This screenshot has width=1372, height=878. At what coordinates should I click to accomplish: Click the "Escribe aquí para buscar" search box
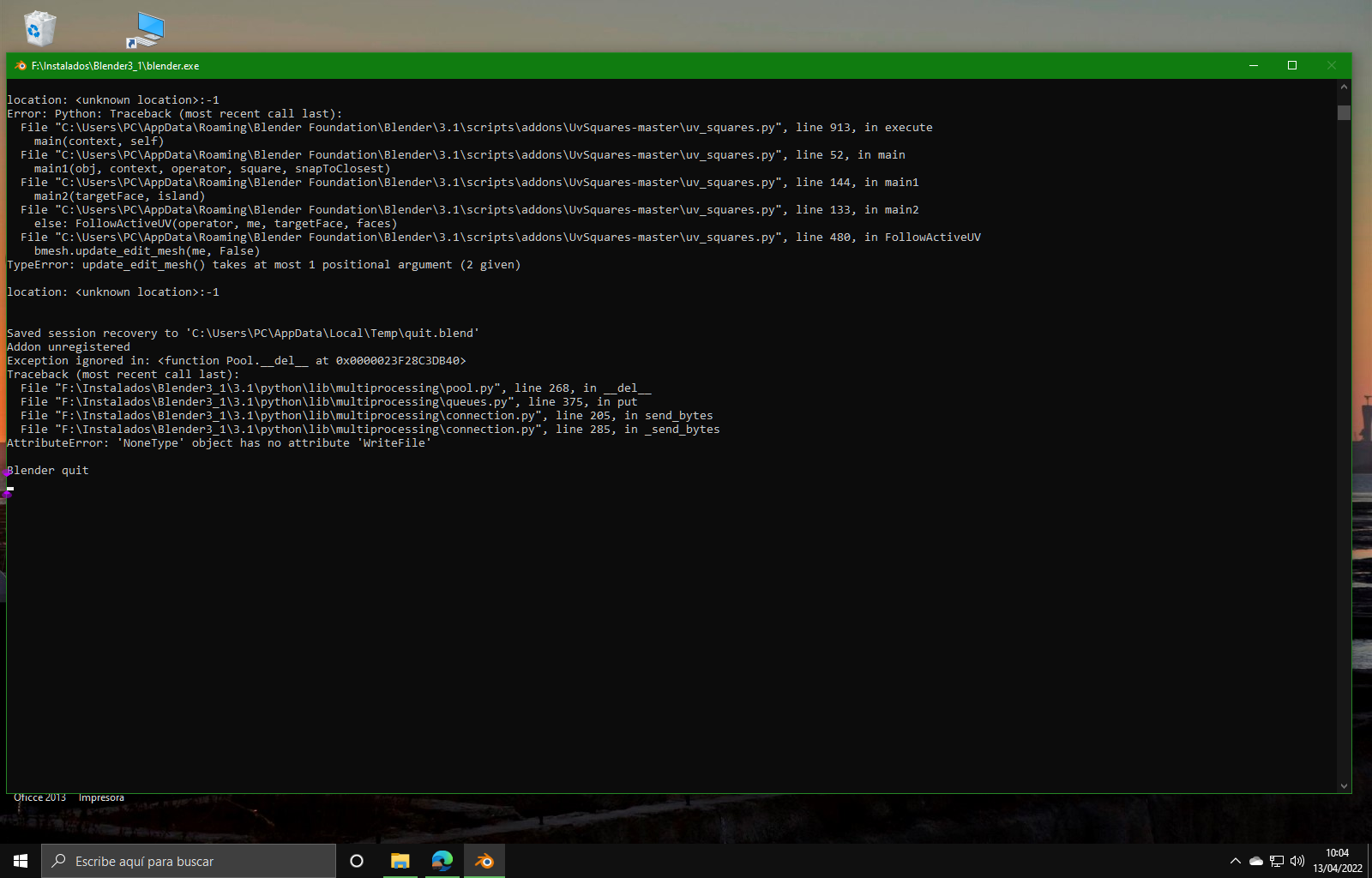pyautogui.click(x=189, y=861)
